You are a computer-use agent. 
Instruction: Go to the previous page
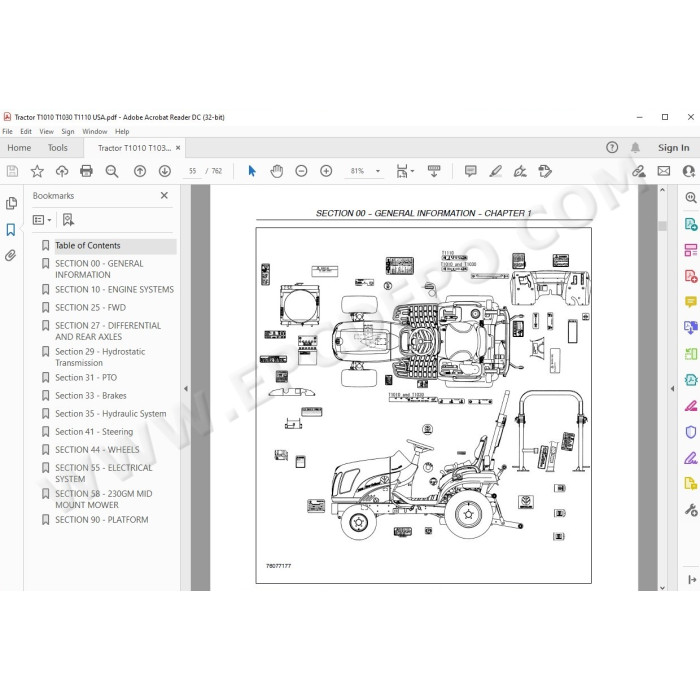pyautogui.click(x=140, y=171)
